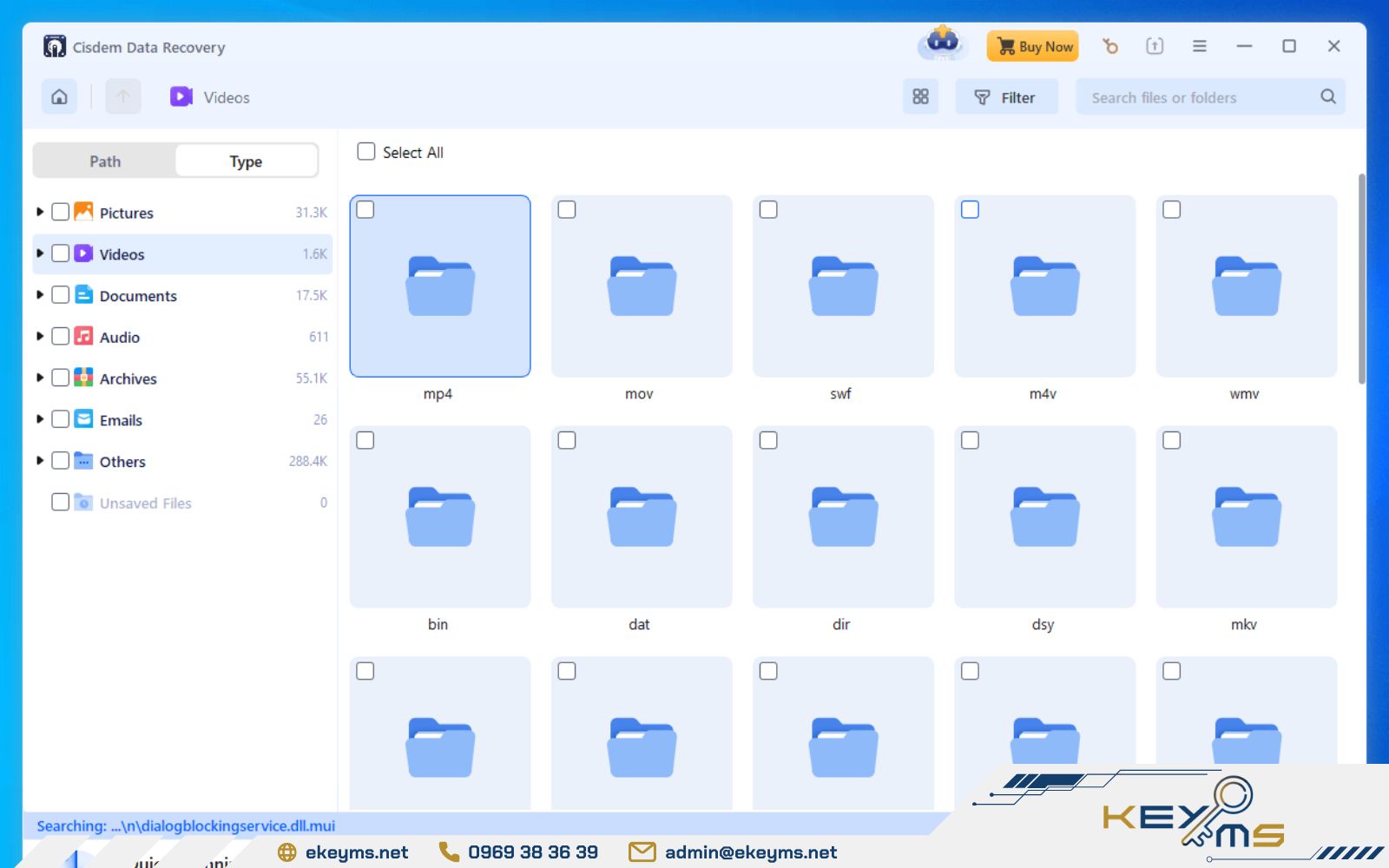Viewport: 1389px width, 868px height.
Task: Click the Buy Now button
Action: point(1032,46)
